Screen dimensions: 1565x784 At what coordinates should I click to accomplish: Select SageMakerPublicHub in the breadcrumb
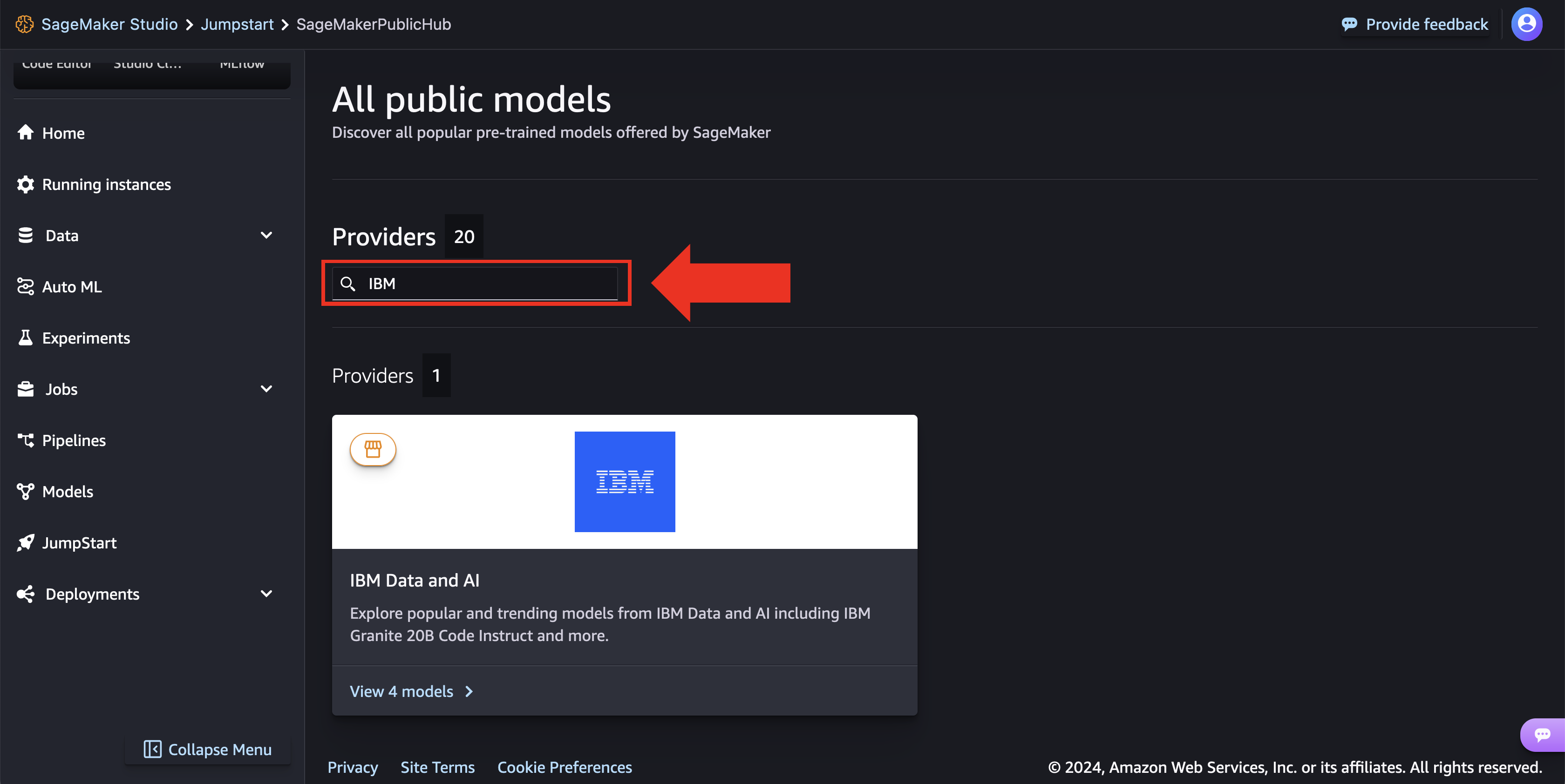(x=373, y=24)
